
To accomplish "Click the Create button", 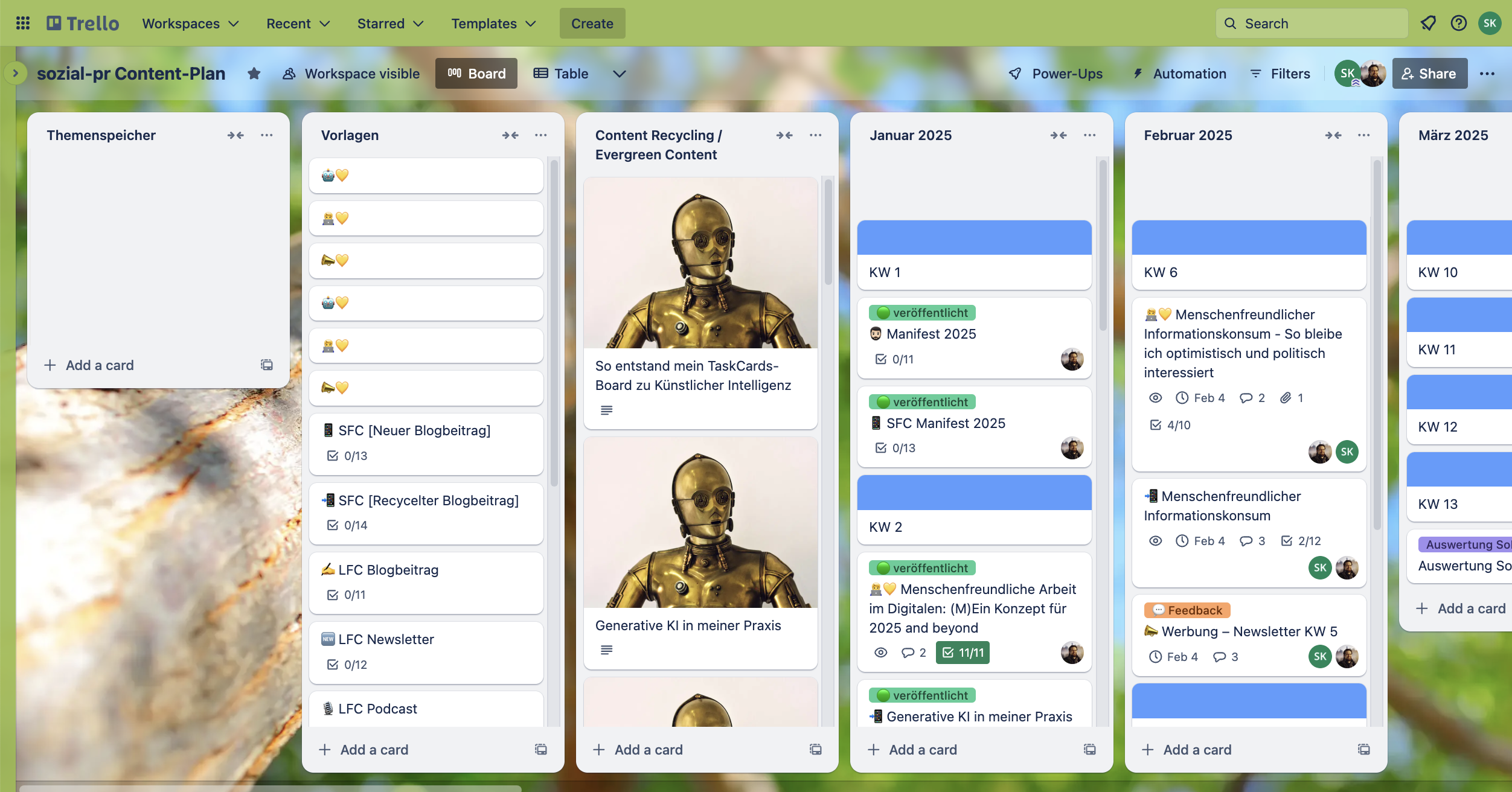I will [x=592, y=24].
